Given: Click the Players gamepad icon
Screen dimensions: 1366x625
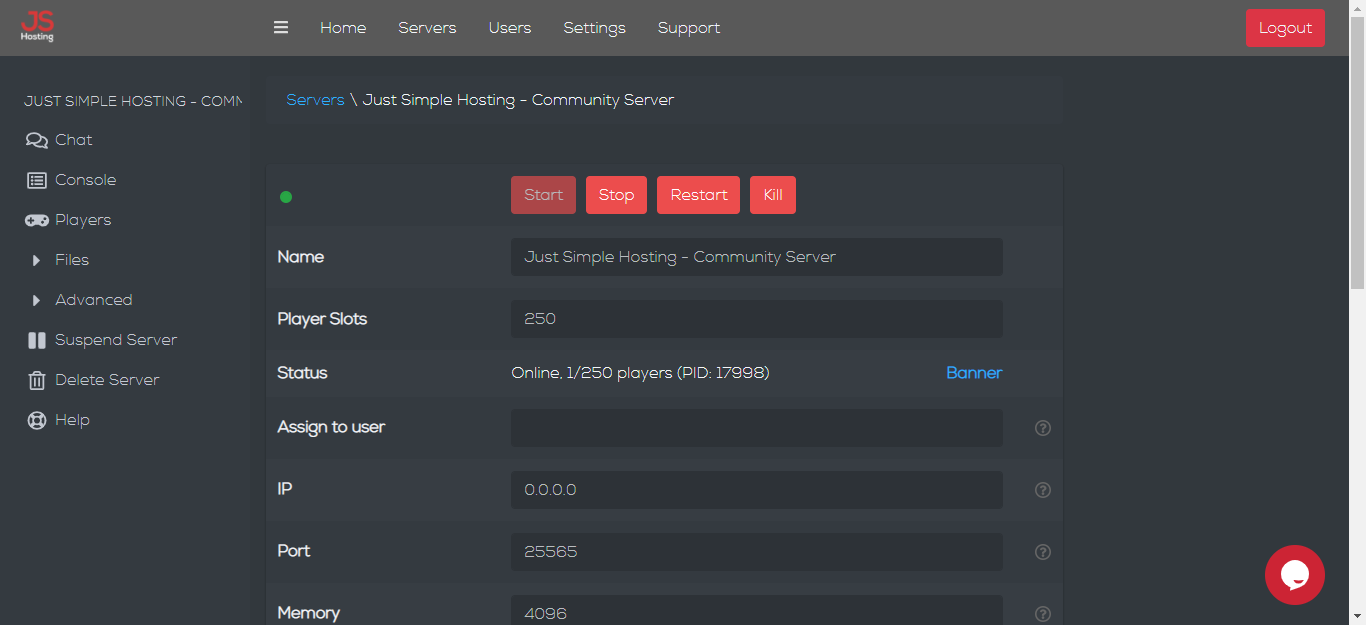Looking at the screenshot, I should 37,220.
